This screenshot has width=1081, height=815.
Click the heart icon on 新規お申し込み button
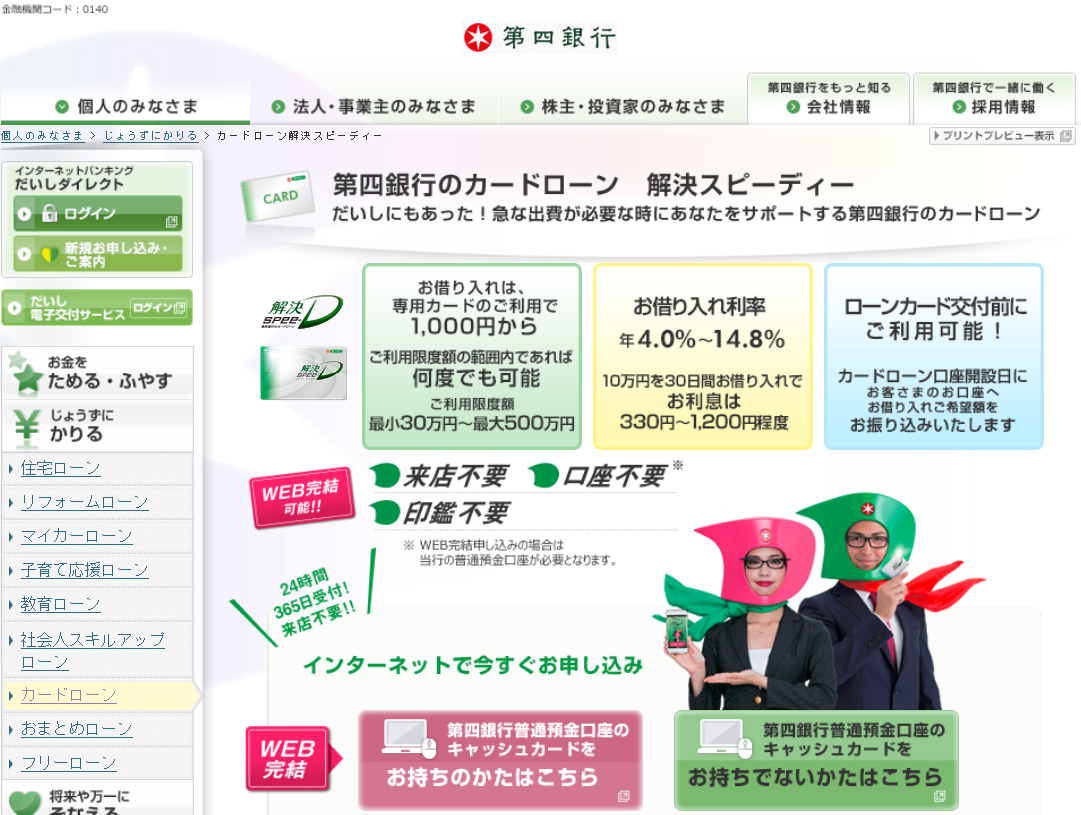[x=50, y=254]
